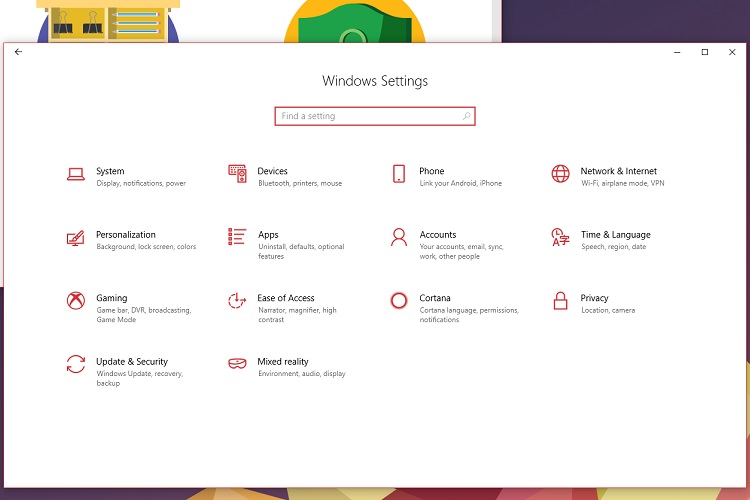This screenshot has width=750, height=500.
Task: Open the Update & Security arrows icon
Action: (x=76, y=364)
